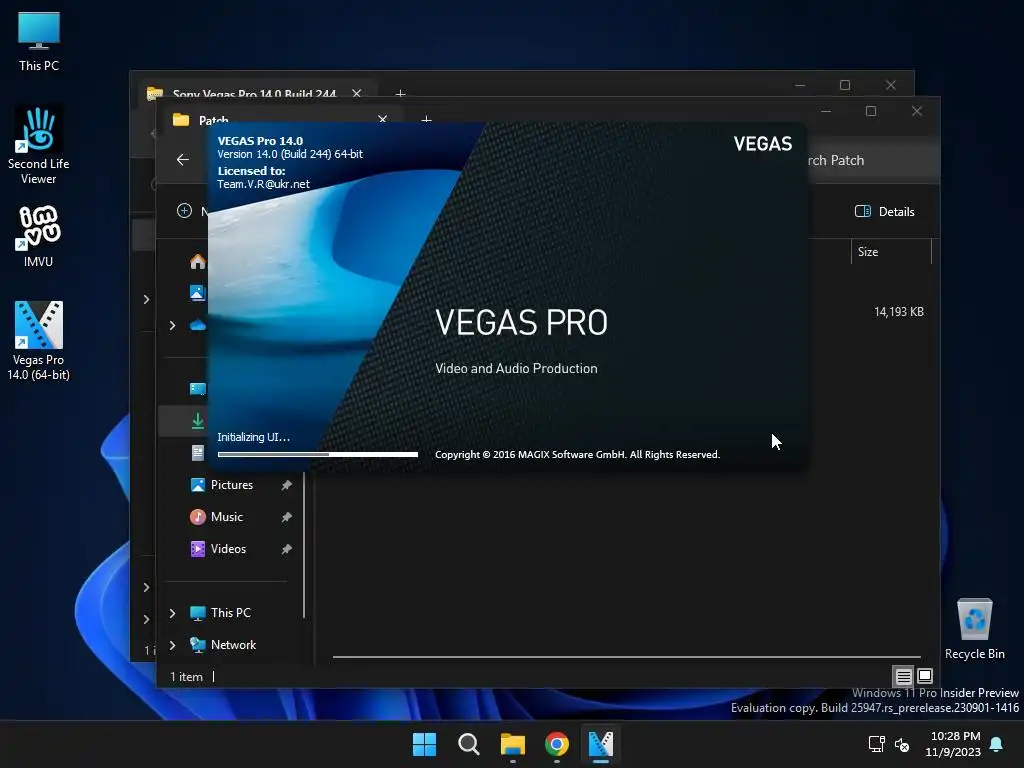
Task: Click the 14,193 KB file size
Action: click(x=899, y=312)
